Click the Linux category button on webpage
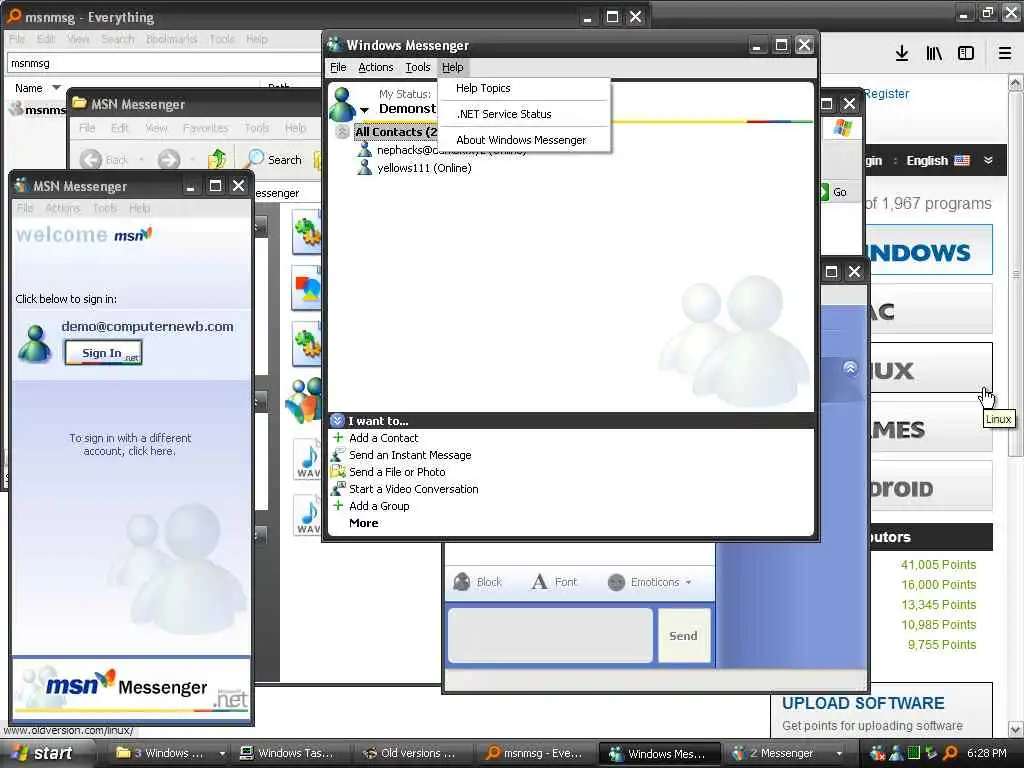The width and height of the screenshot is (1024, 768). point(931,368)
